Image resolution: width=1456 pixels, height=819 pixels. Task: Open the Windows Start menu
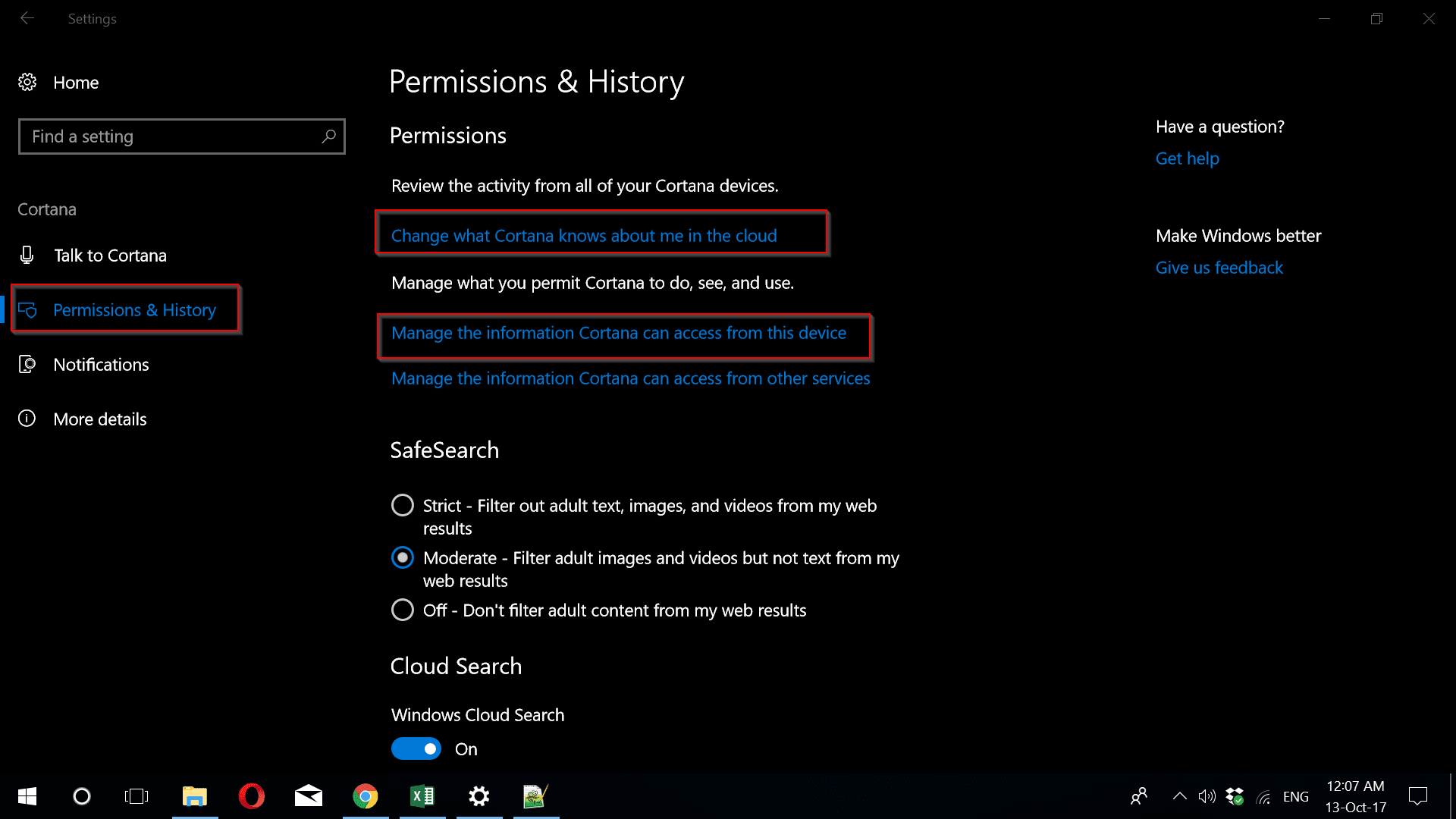[27, 796]
